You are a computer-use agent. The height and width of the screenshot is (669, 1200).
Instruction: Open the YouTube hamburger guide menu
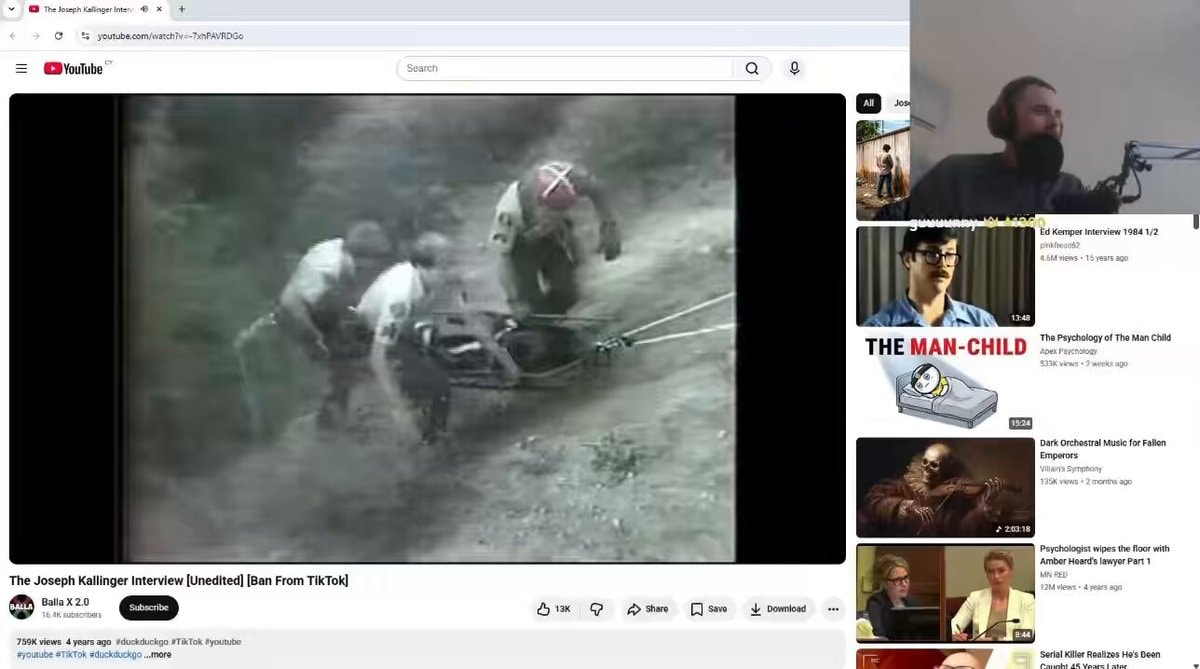21,68
